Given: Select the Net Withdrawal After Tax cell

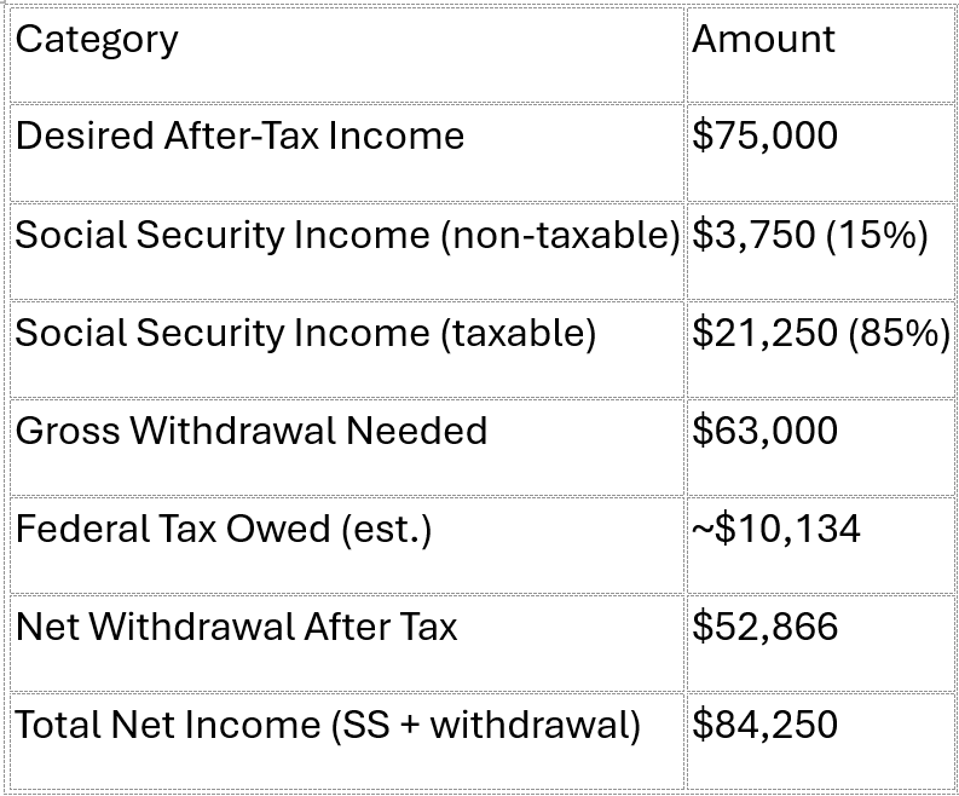Looking at the screenshot, I should point(236,627).
